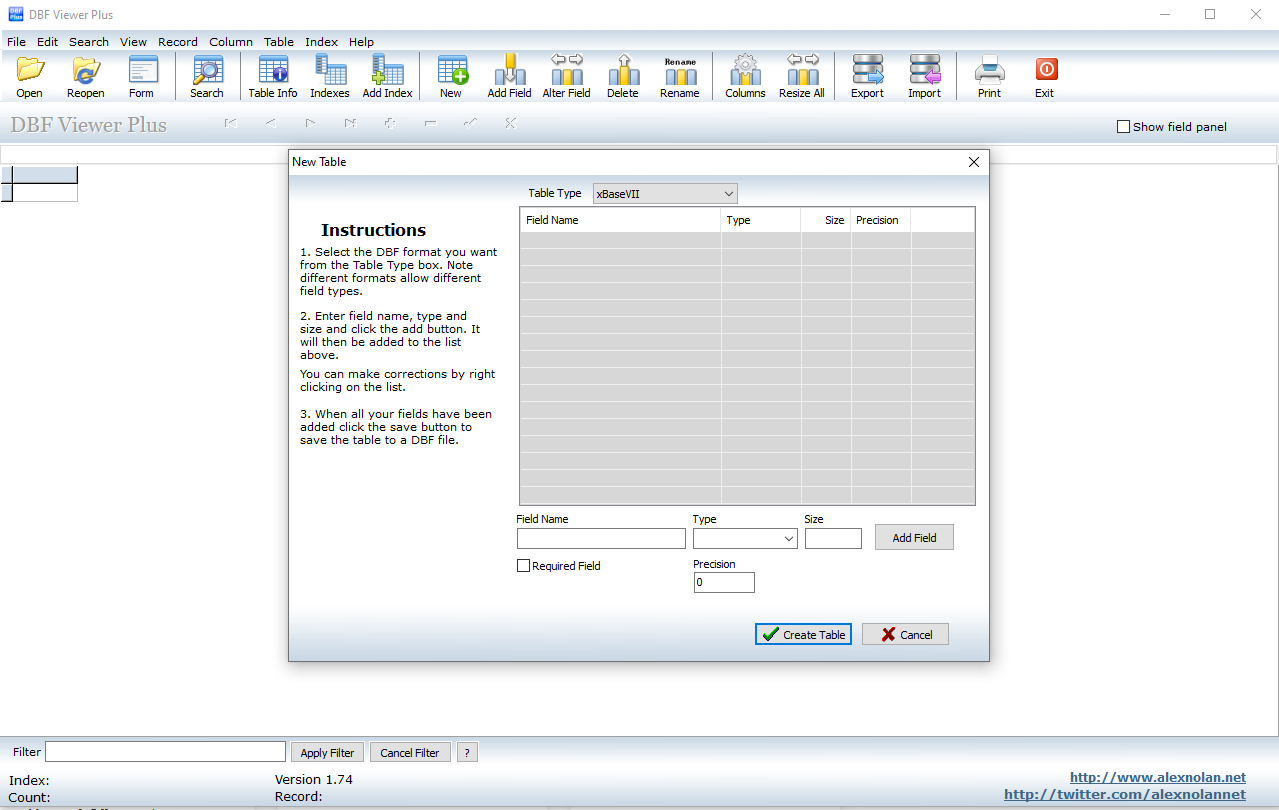
Task: Open the Columns settings icon
Action: point(746,76)
